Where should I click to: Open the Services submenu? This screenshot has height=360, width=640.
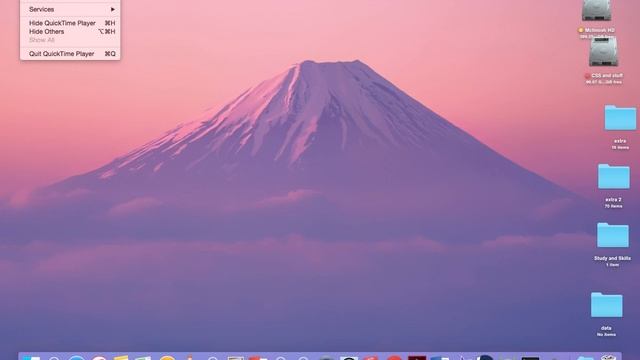(x=70, y=9)
